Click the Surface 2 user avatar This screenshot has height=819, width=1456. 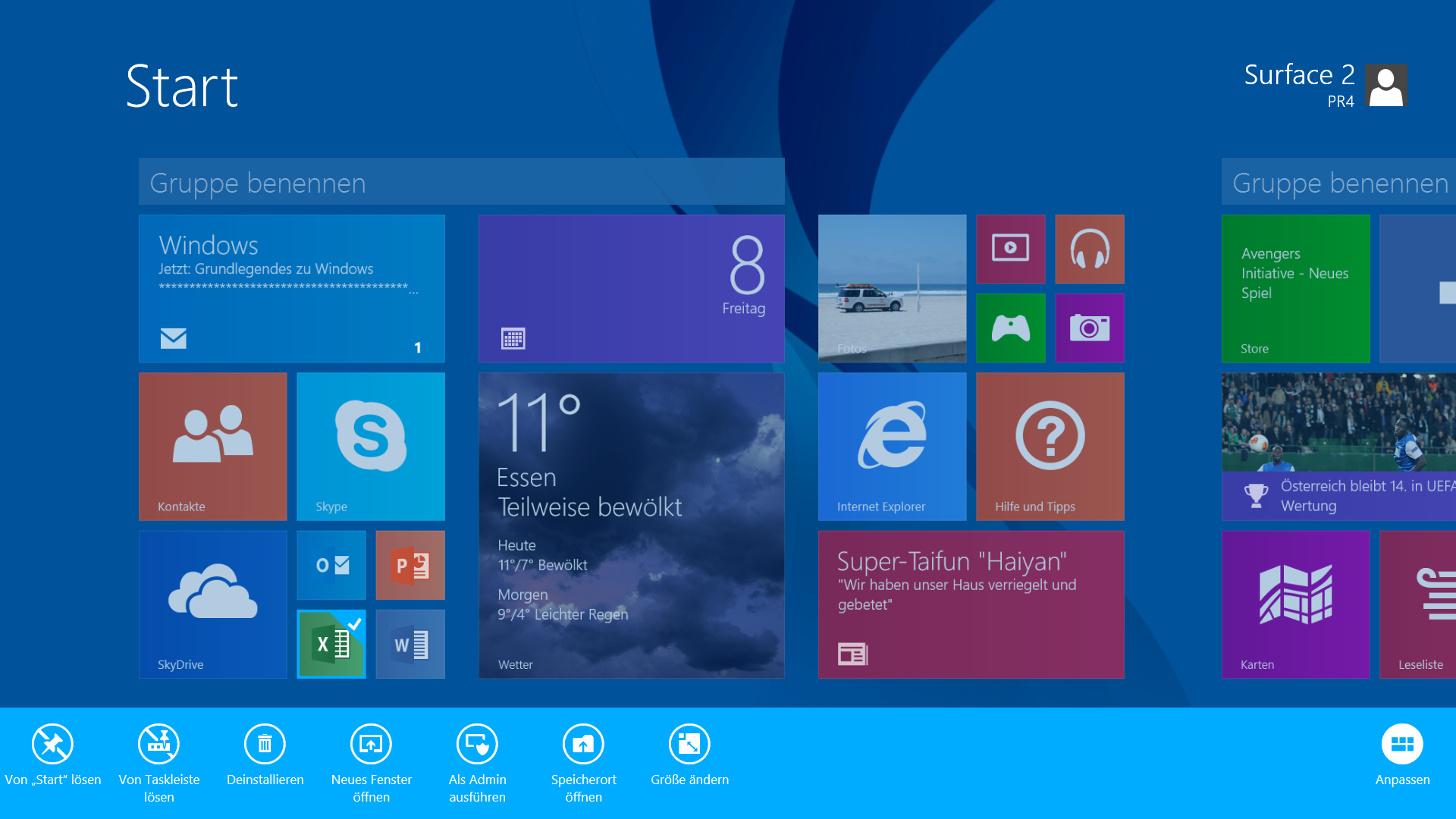pyautogui.click(x=1385, y=85)
